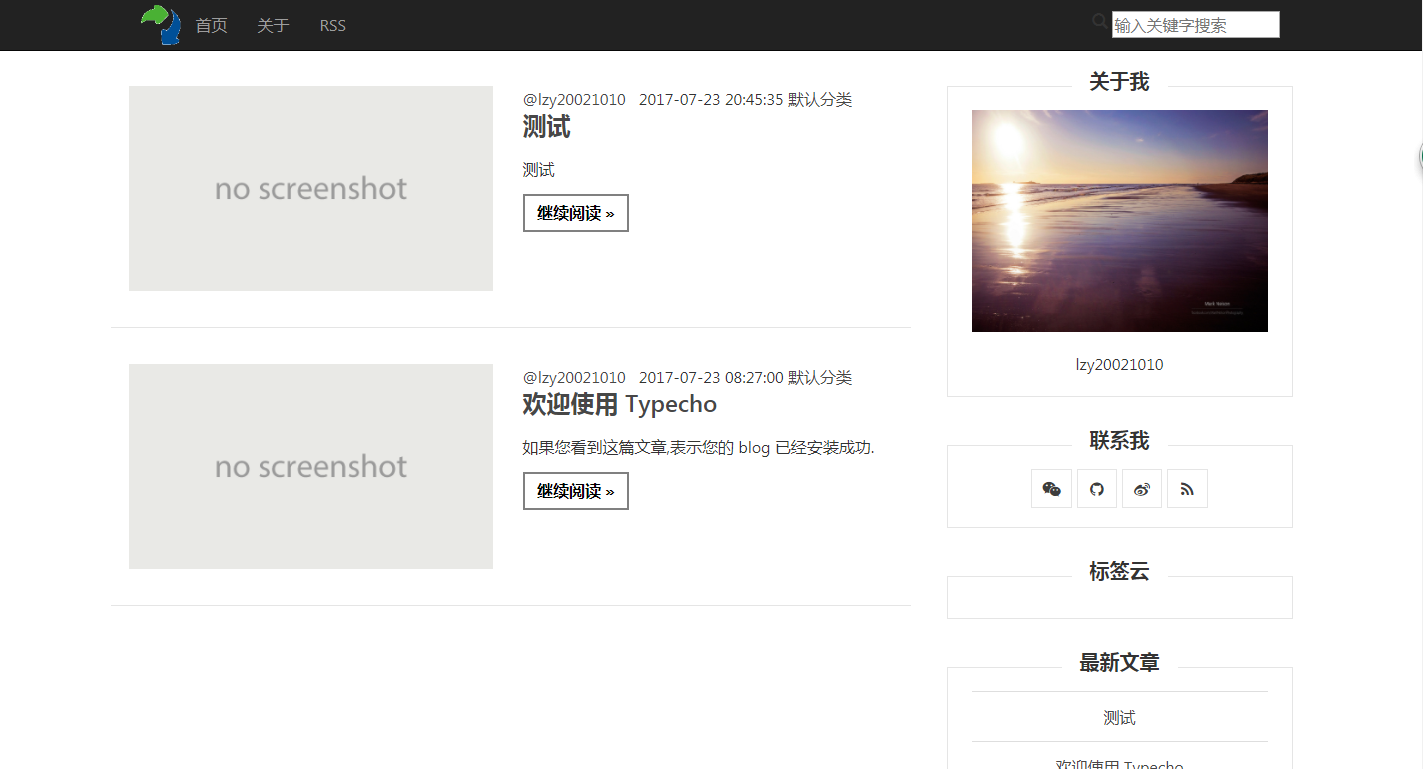The width and height of the screenshot is (1423, 769).
Task: Click lzy20021010 name under profile image
Action: [x=1120, y=365]
